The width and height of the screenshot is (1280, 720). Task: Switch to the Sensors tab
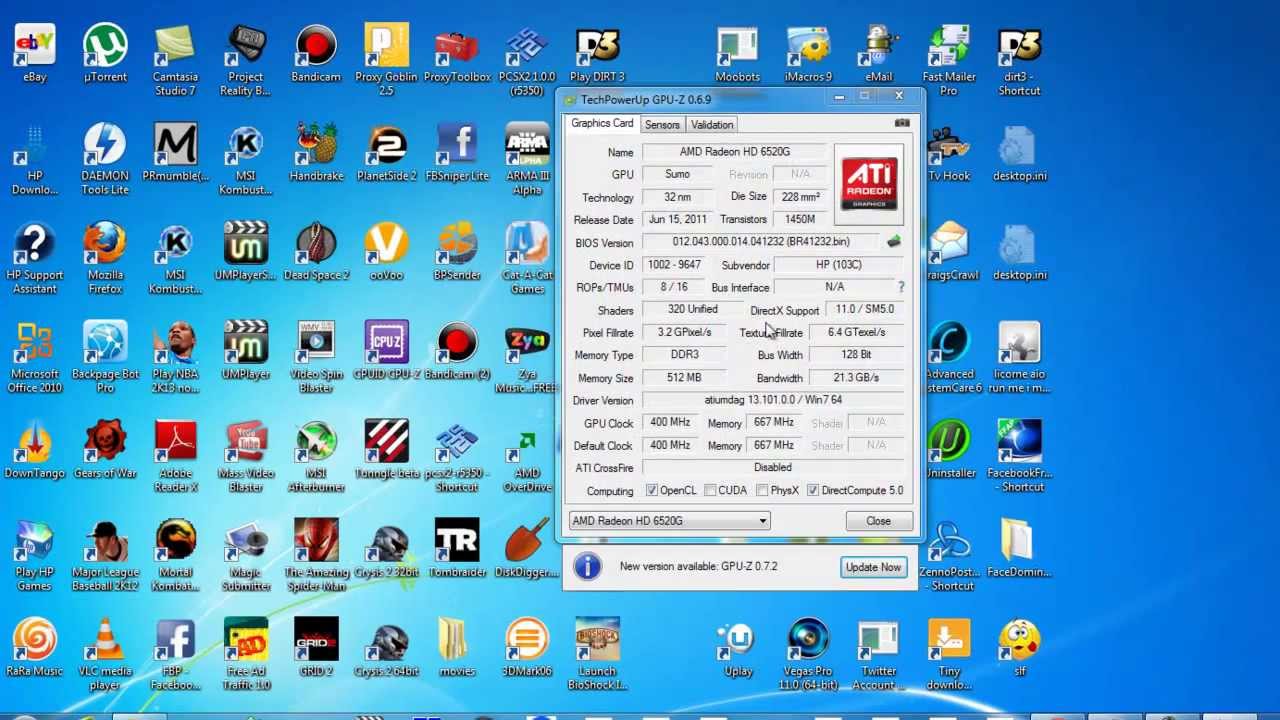click(x=662, y=125)
